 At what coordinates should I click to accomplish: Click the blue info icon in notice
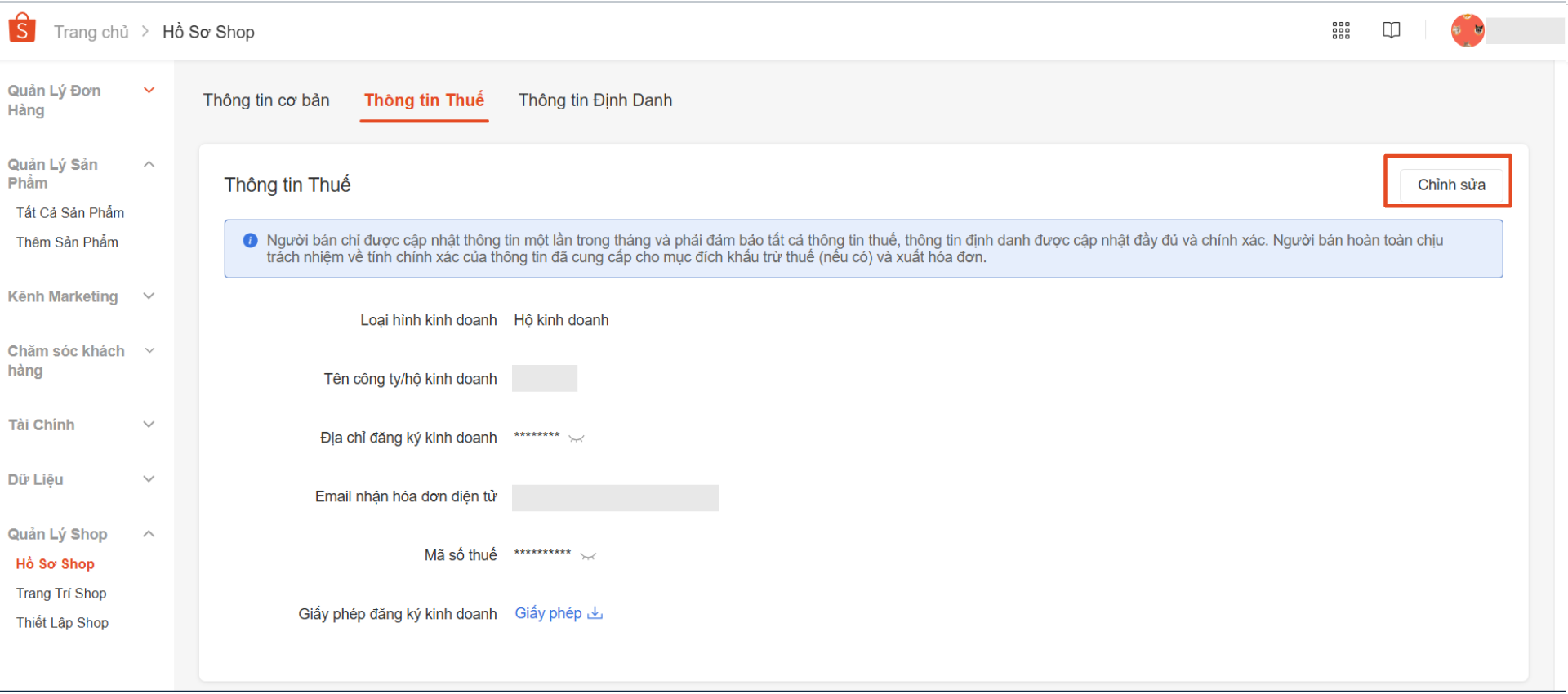point(251,241)
